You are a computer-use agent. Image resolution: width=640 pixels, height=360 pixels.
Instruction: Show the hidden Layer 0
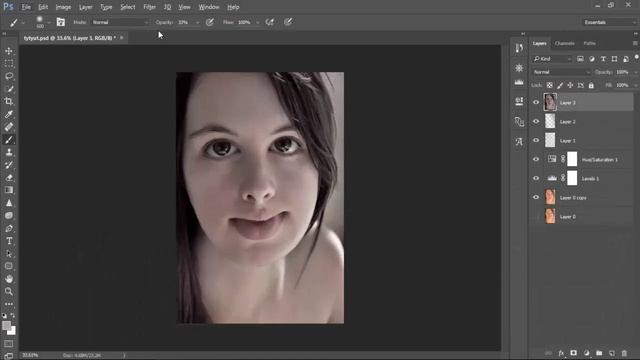[536, 216]
